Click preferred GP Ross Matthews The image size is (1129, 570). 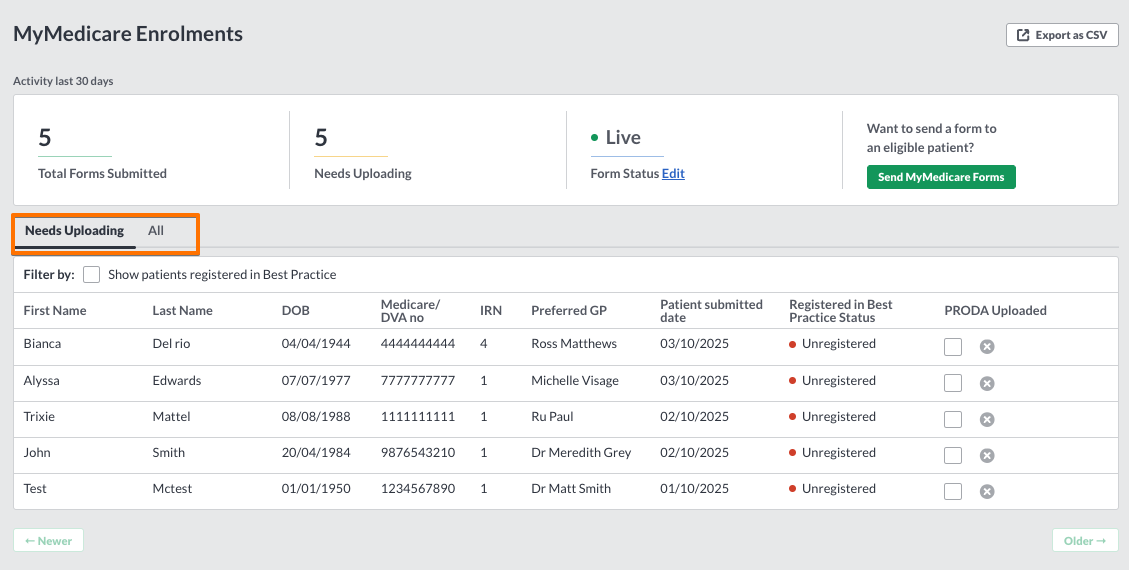click(574, 344)
